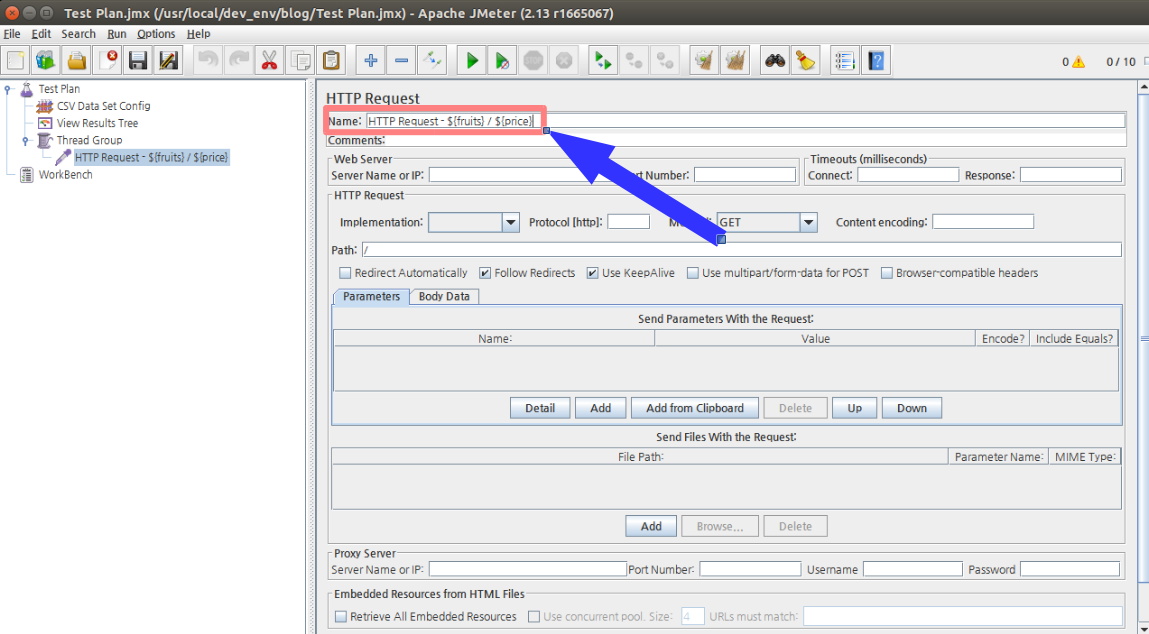The image size is (1149, 634).
Task: Search the tree with binoculars icon
Action: point(775,60)
